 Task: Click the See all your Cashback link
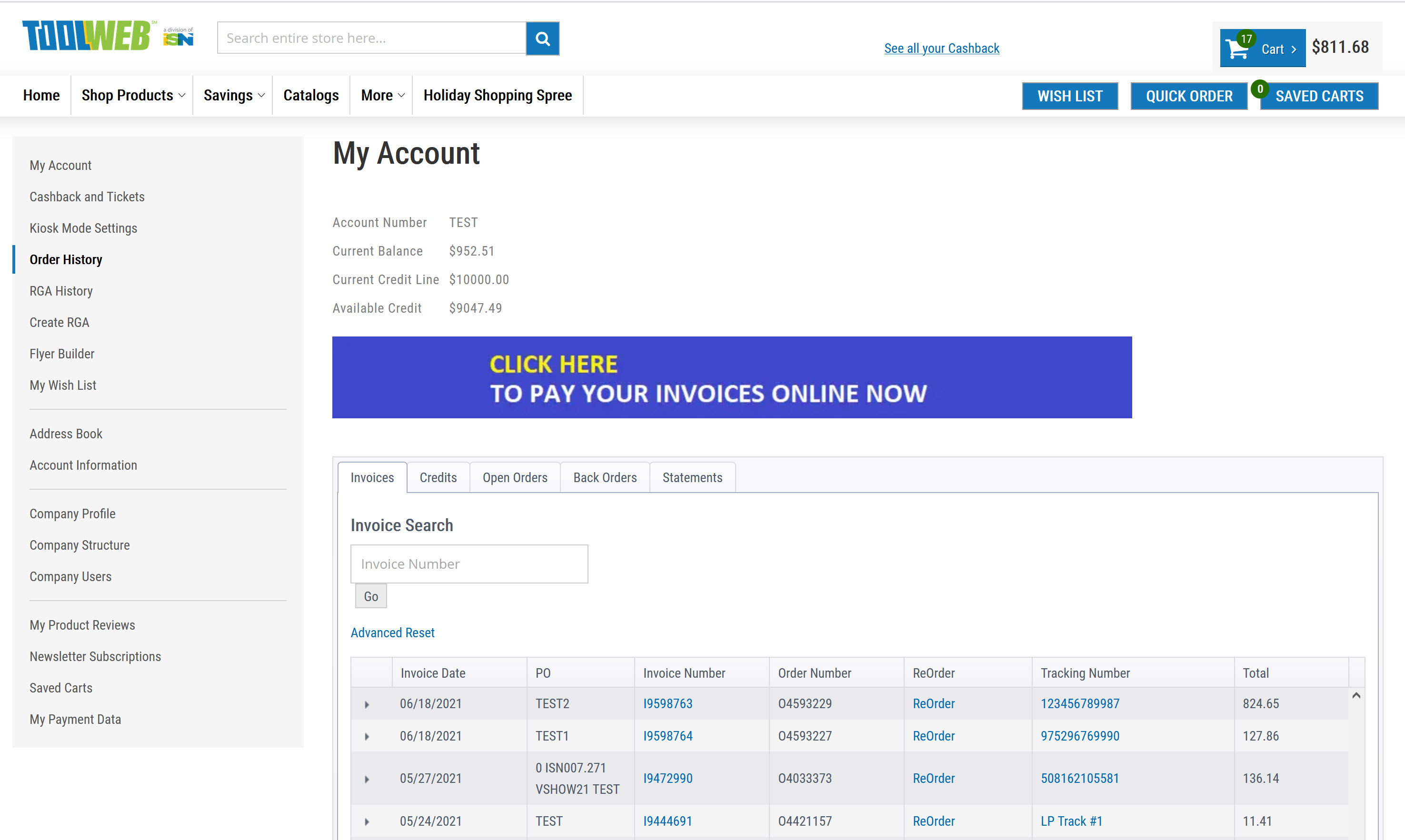(941, 49)
